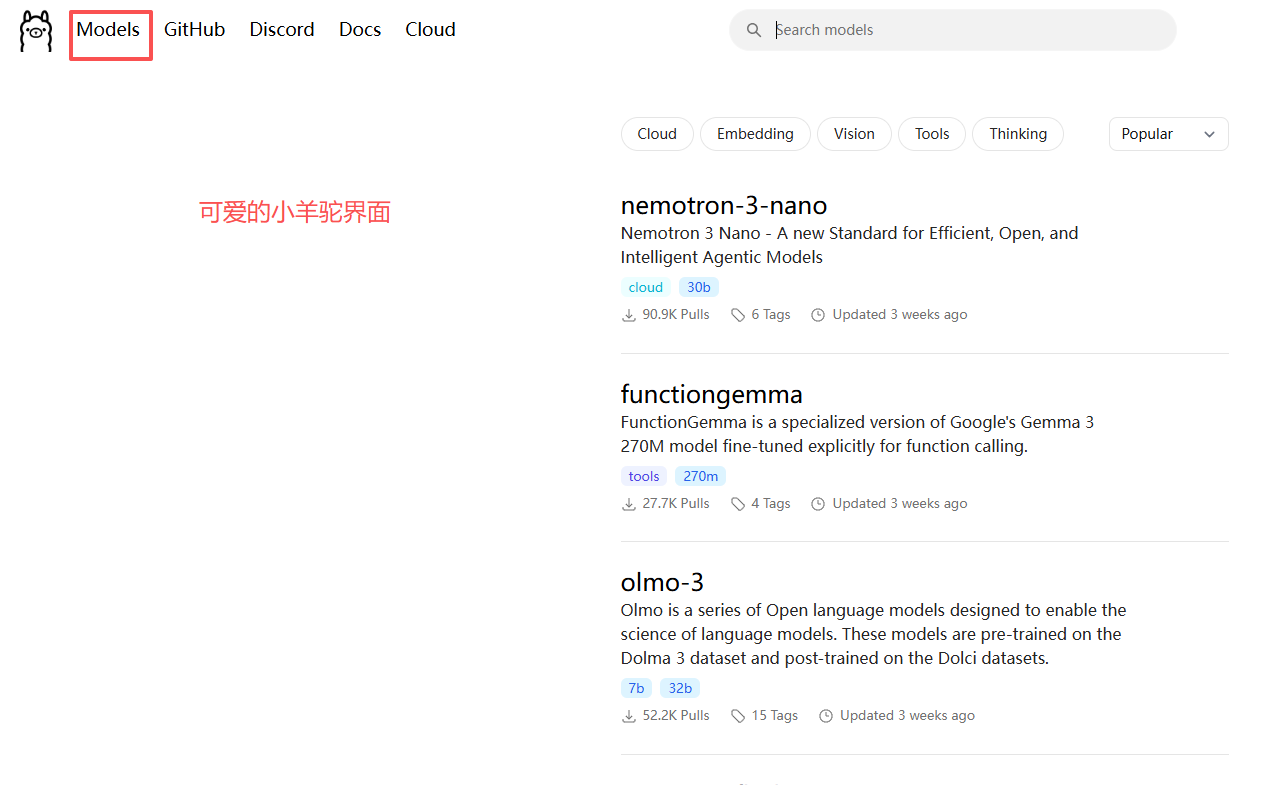Go to GitHub from top navigation
1268x785 pixels.
coord(194,30)
